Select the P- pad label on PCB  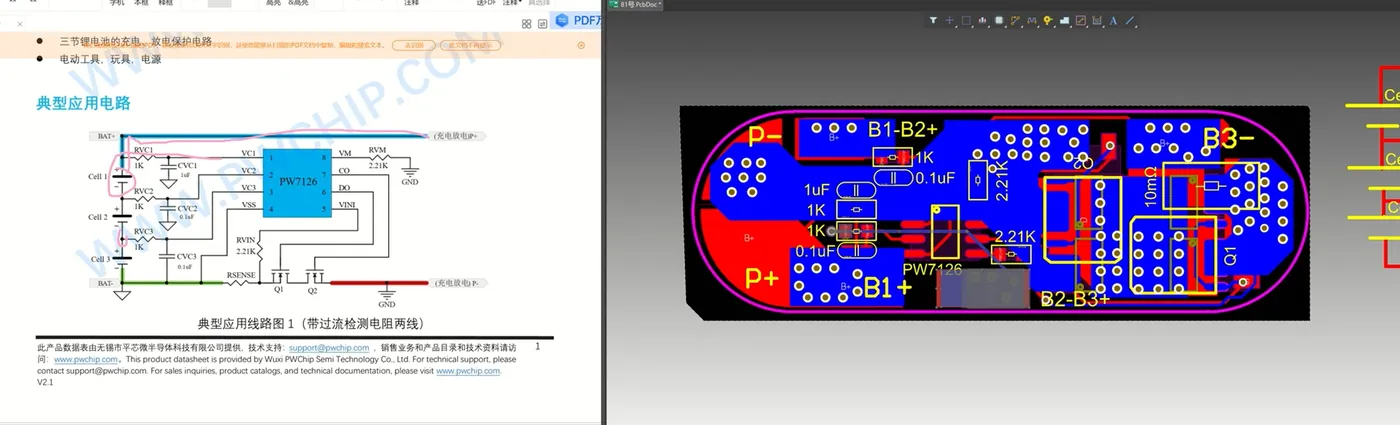[x=766, y=137]
